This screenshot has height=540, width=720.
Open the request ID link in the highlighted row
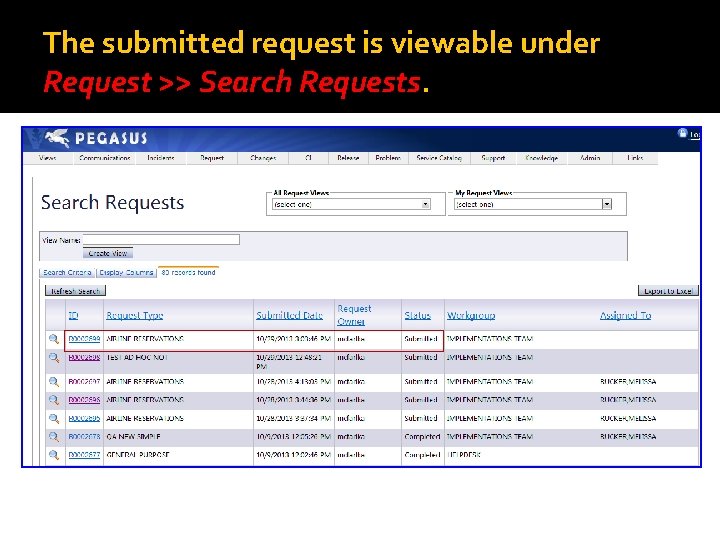point(84,339)
